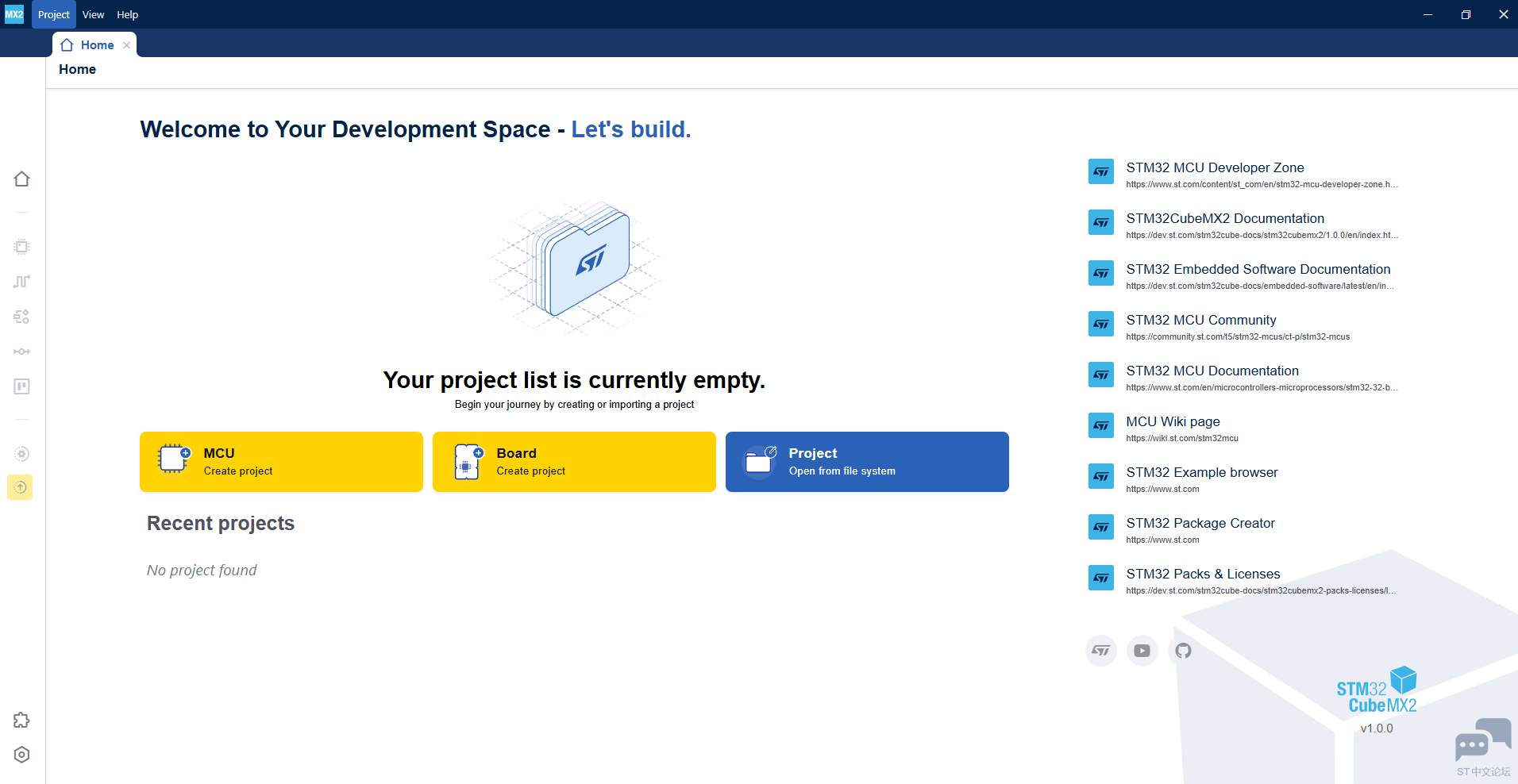Viewport: 1518px width, 784px height.
Task: Open a Project from file system
Action: tap(867, 462)
